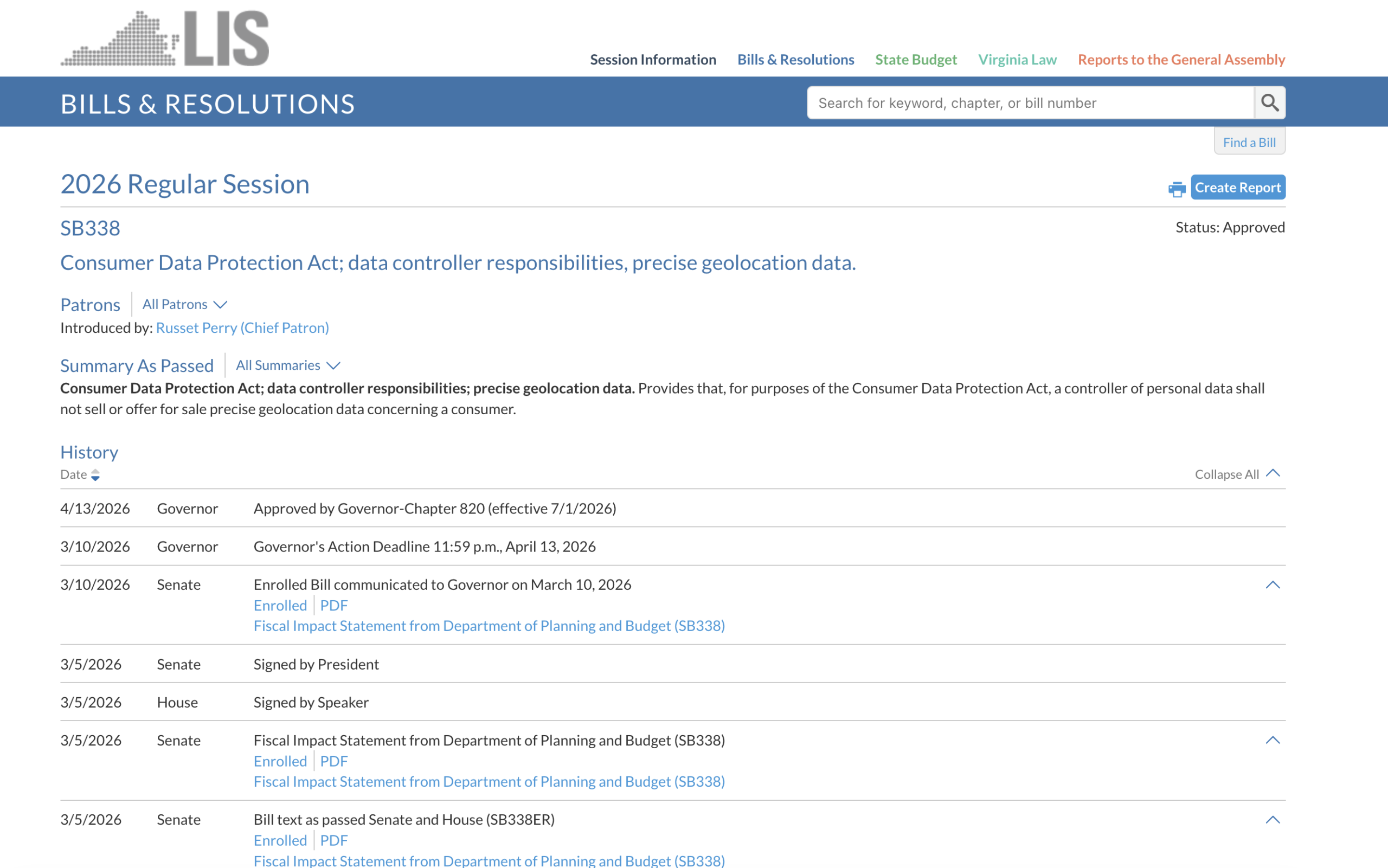This screenshot has height=868, width=1388.
Task: Collapse the 3/5 Fiscal Impact Statement entry
Action: [1274, 740]
